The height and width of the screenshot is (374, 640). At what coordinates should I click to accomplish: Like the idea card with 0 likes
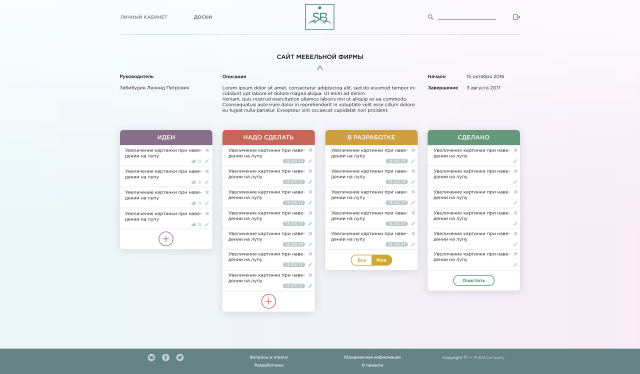click(x=194, y=203)
